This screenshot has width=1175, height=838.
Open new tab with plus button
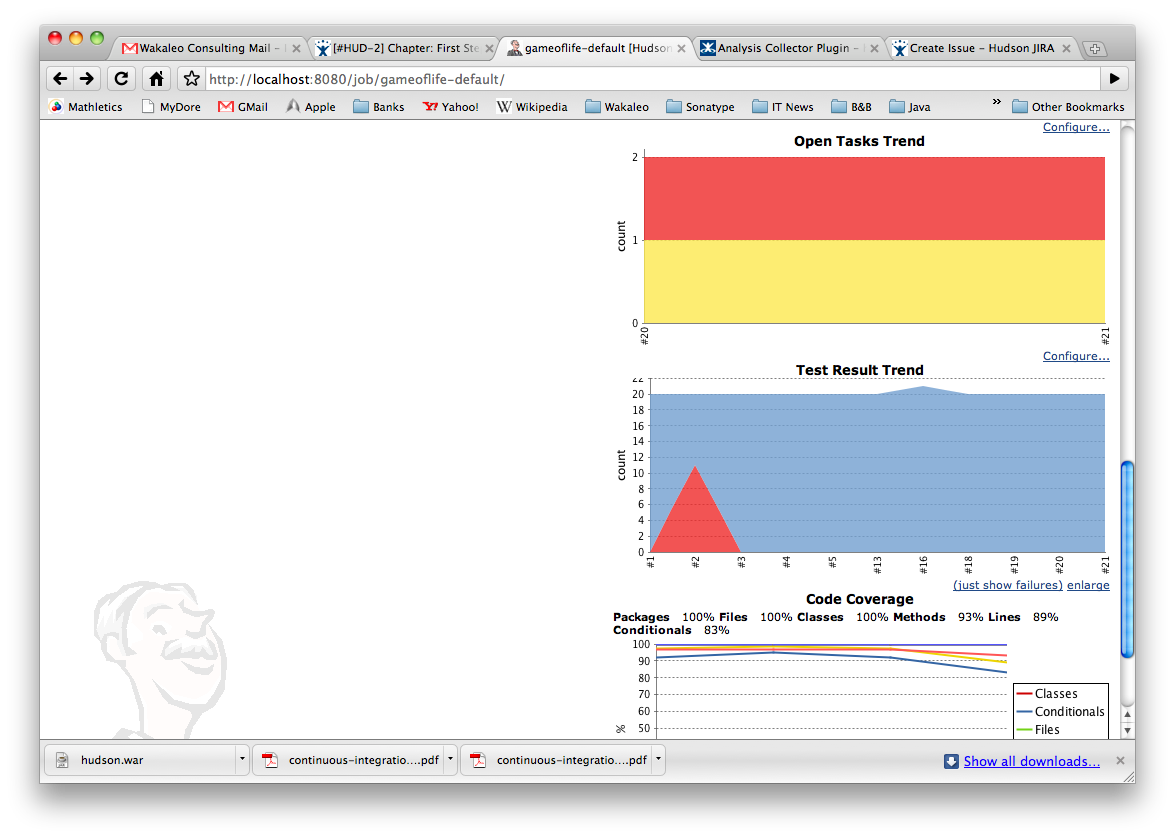[x=1095, y=49]
